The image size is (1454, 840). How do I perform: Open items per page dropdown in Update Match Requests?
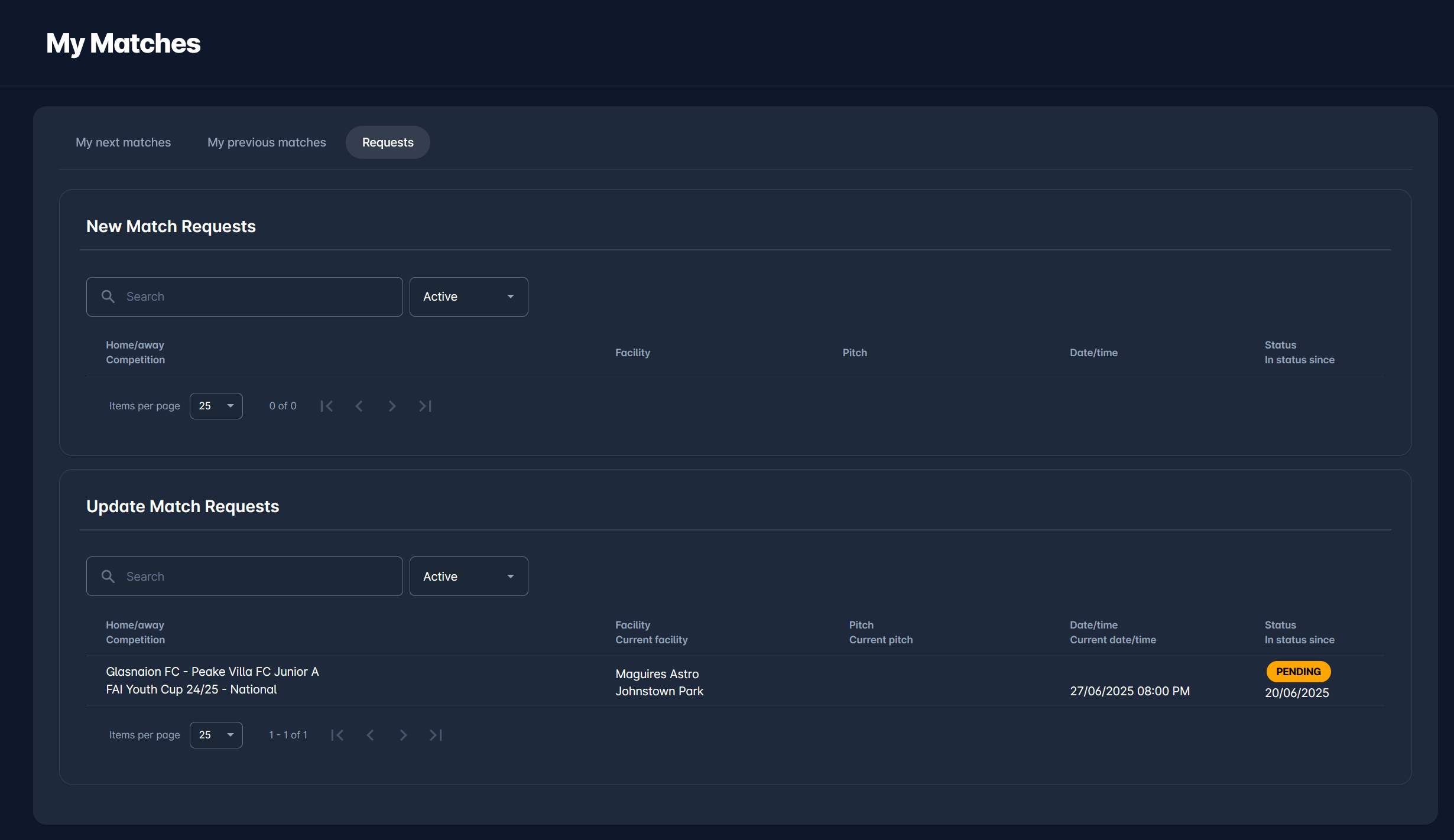pyautogui.click(x=216, y=735)
